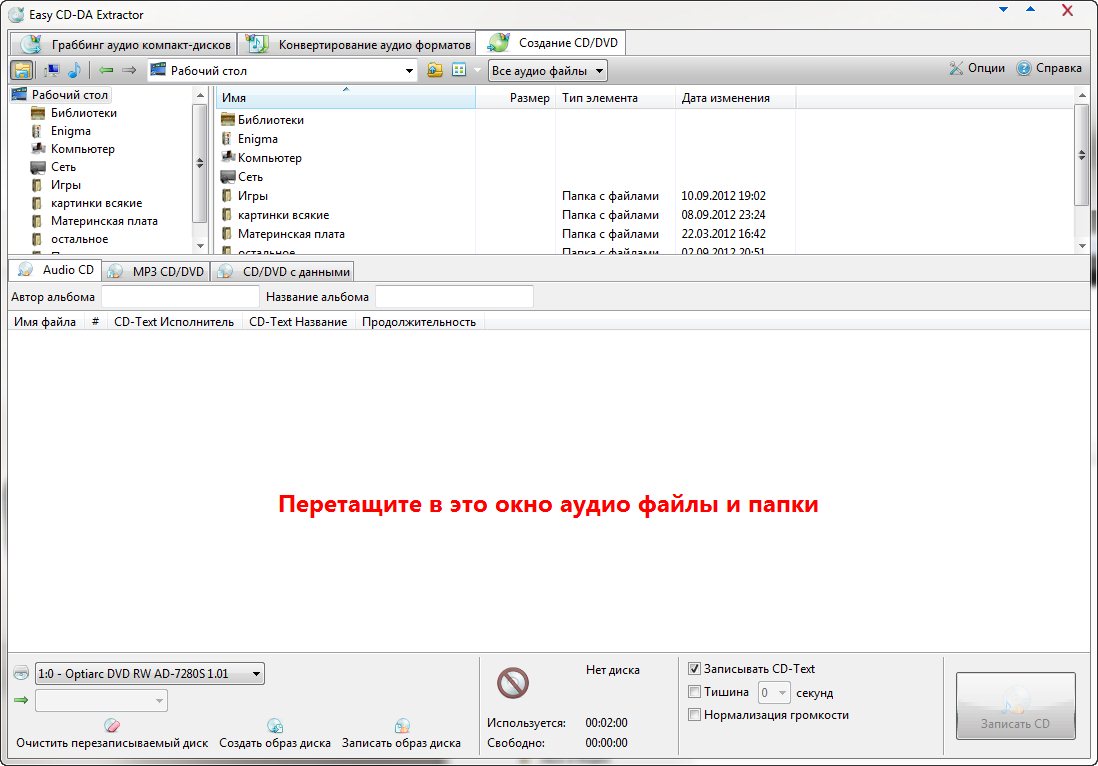
Task: Select Библиотеки in the folder tree
Action: coord(83,113)
